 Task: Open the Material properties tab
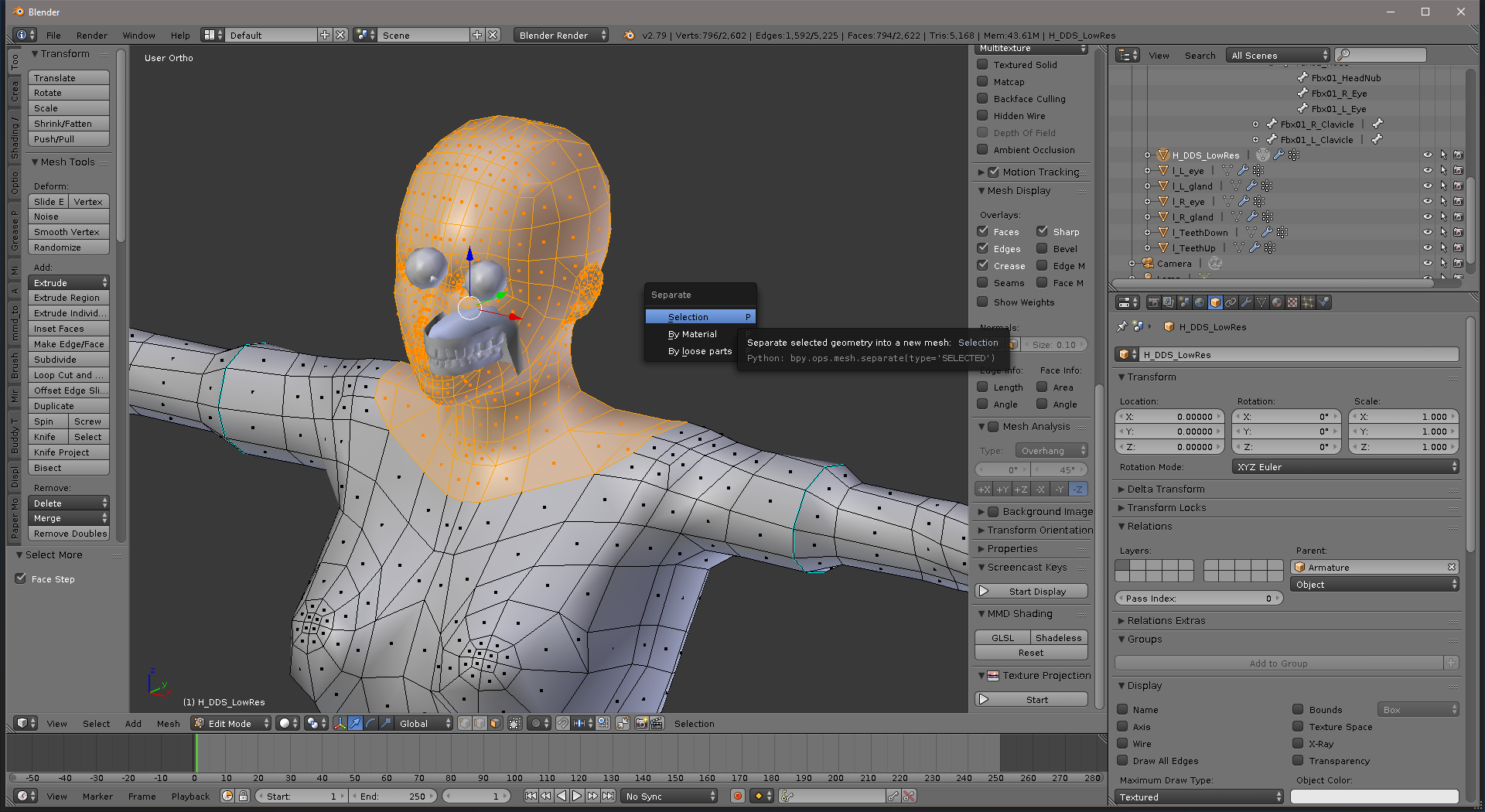[1277, 302]
